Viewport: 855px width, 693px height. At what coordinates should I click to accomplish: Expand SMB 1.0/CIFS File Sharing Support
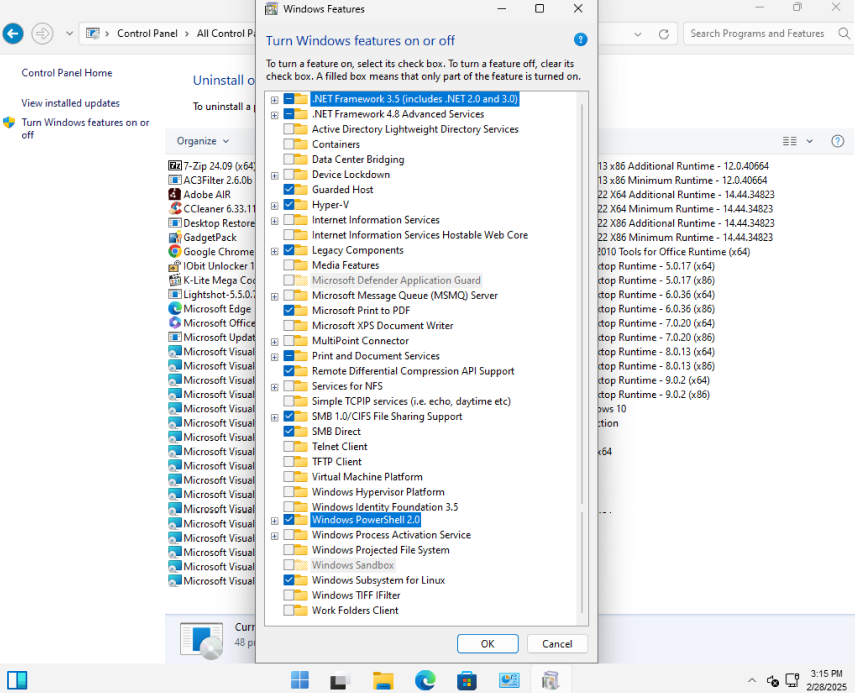[x=274, y=417]
